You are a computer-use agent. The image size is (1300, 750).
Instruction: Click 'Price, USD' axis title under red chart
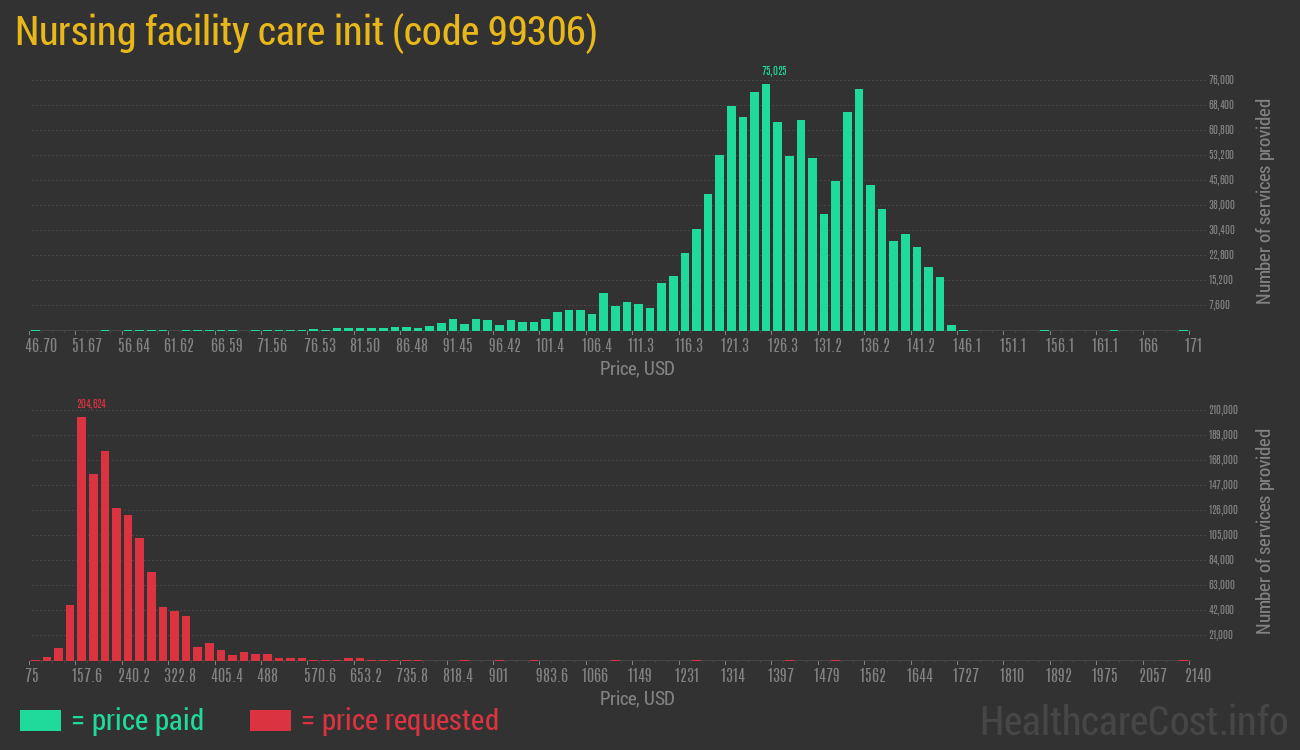(x=637, y=699)
